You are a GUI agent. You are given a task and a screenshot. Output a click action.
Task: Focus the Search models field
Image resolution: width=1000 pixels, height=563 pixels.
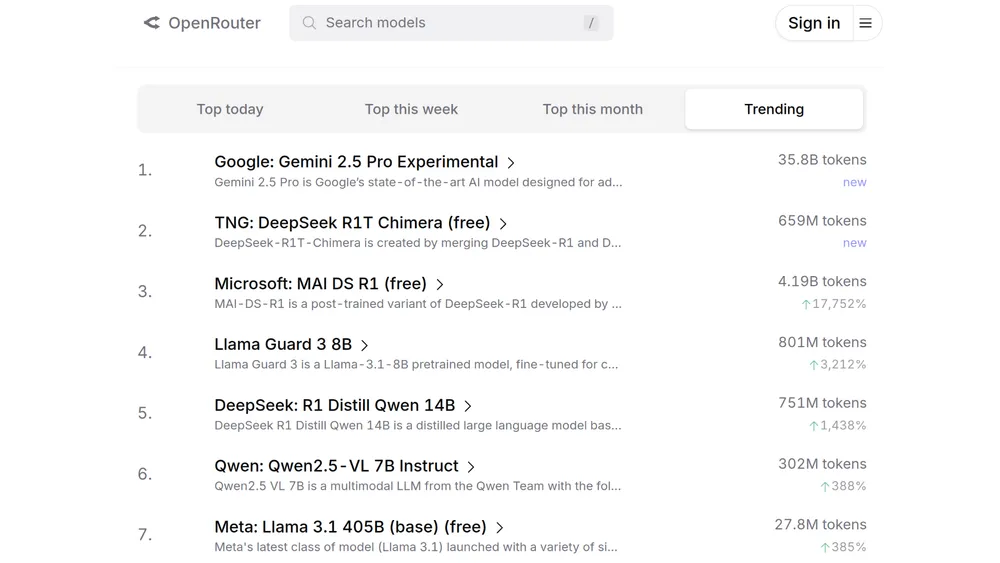coord(440,23)
